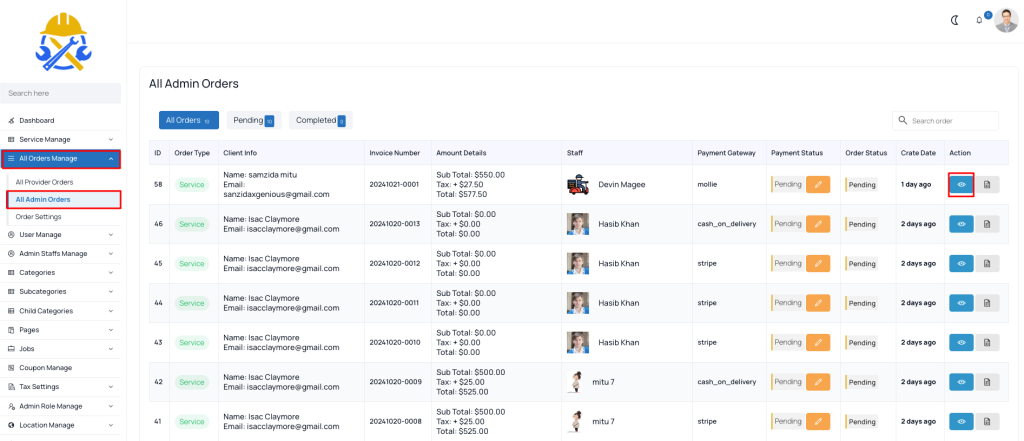Open invoice document icon for order 45
The width and height of the screenshot is (1024, 441).
(x=987, y=264)
